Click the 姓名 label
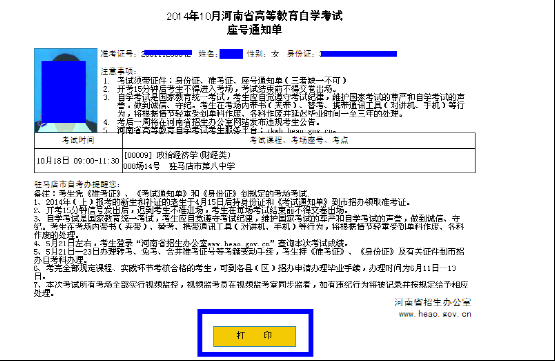Viewport: 555px width, 361px height. click(x=208, y=54)
